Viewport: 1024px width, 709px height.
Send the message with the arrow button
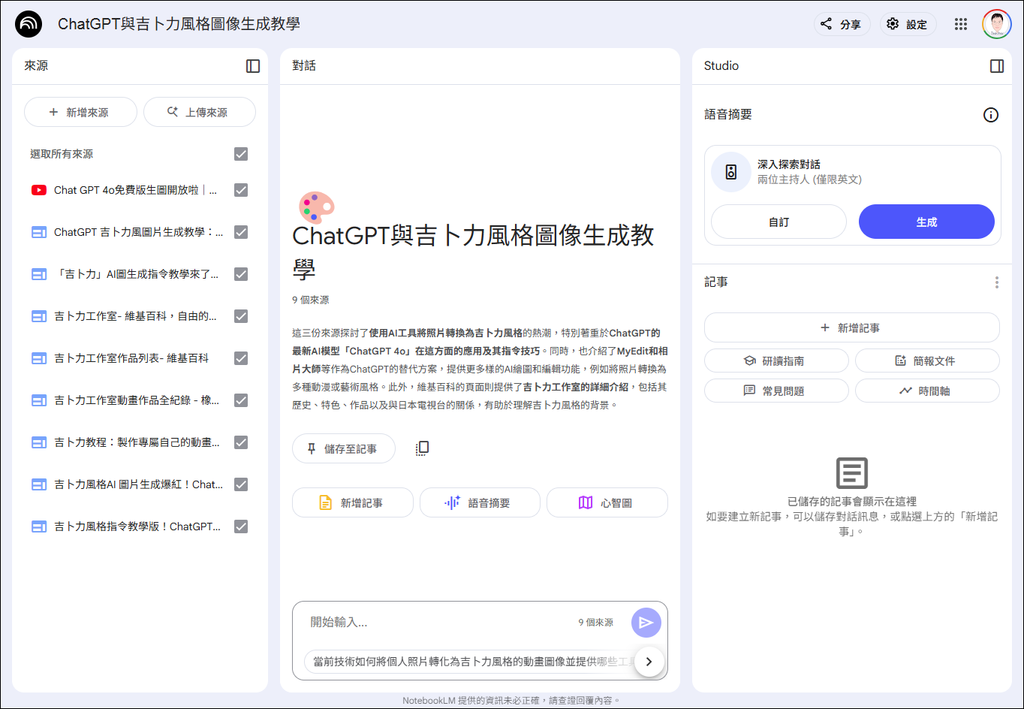pos(646,622)
